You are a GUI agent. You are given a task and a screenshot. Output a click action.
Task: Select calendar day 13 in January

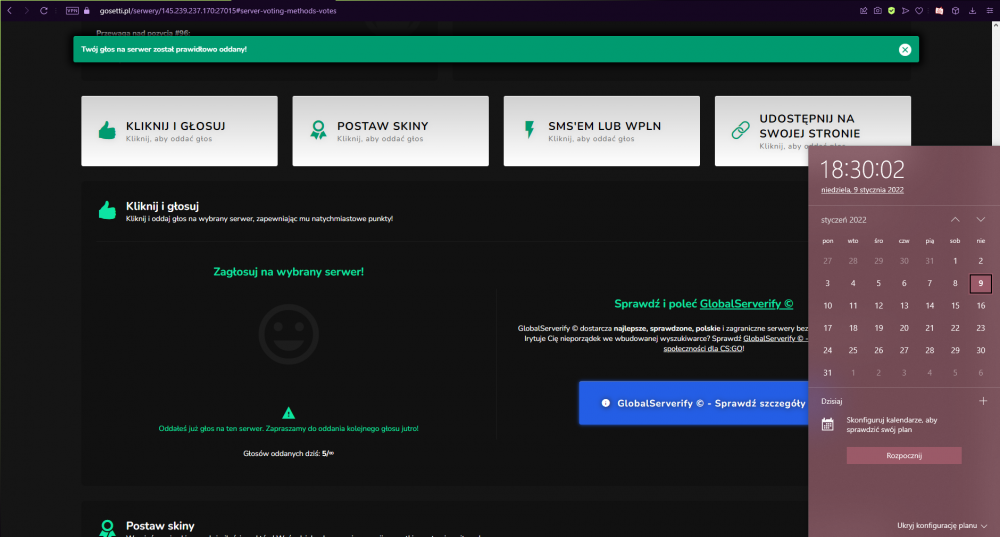904,305
